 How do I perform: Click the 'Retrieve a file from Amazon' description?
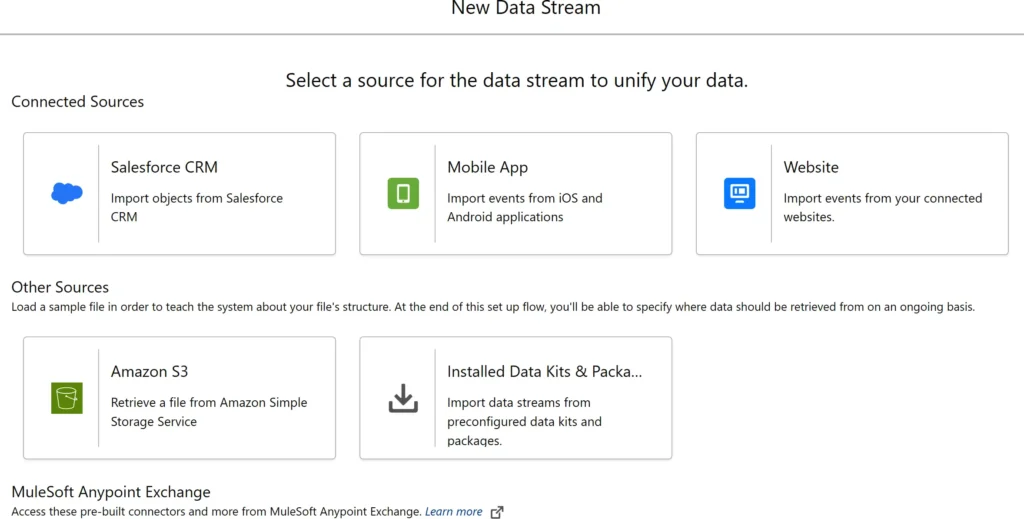point(208,412)
